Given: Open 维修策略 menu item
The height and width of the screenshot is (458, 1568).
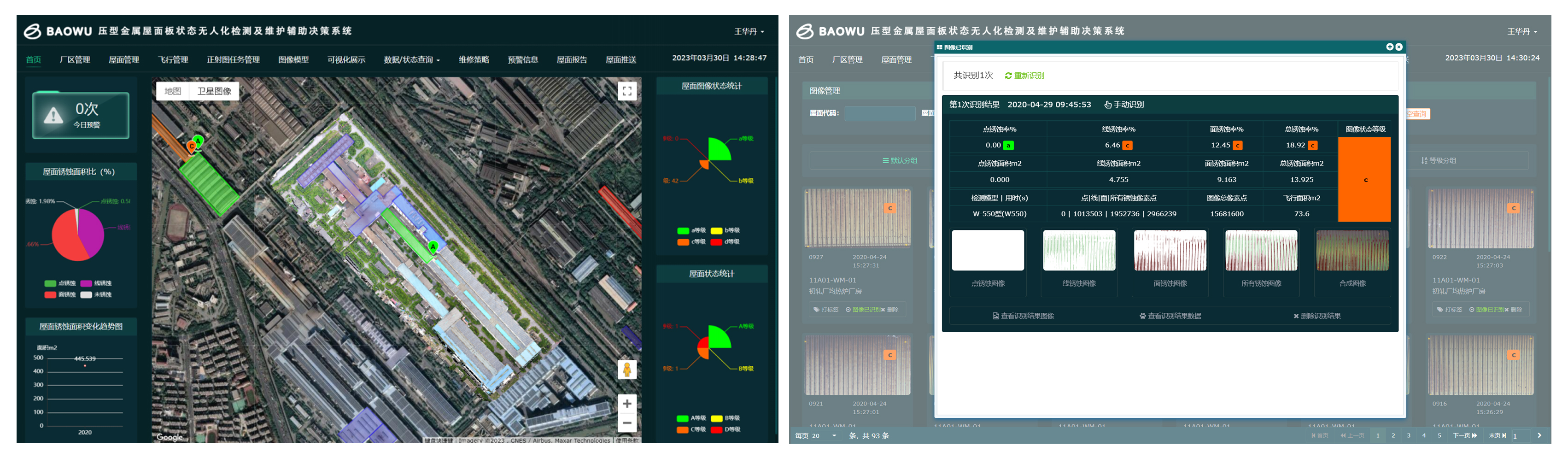Looking at the screenshot, I should coord(474,60).
